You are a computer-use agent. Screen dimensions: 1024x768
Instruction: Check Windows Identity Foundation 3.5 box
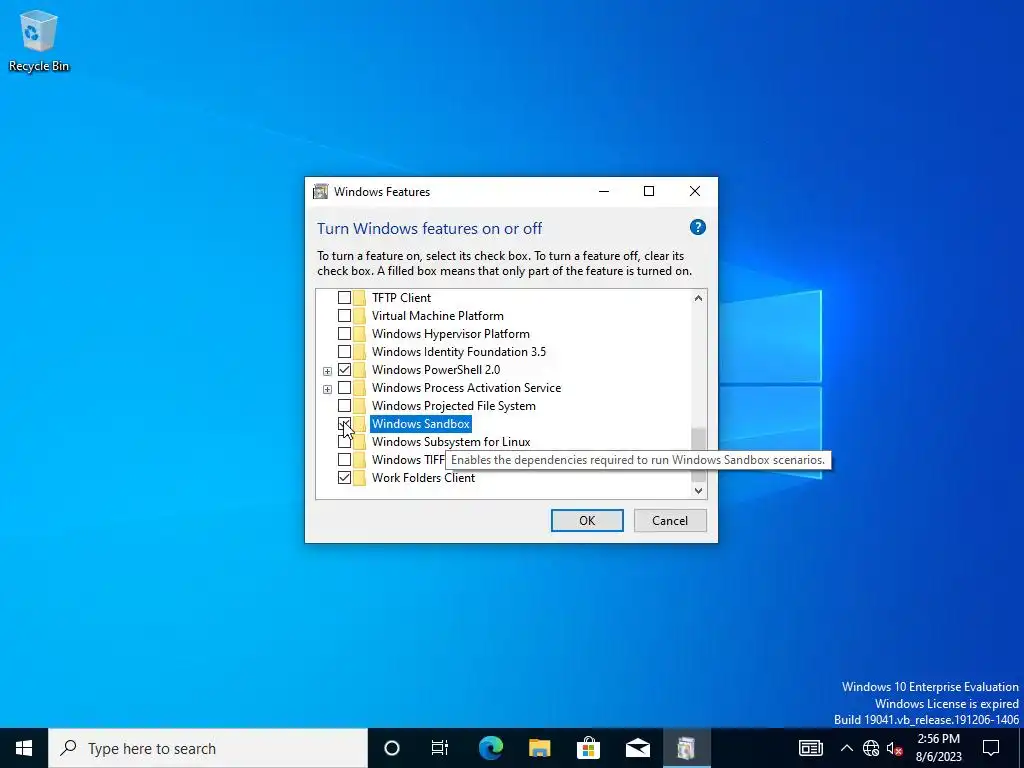[x=344, y=351]
